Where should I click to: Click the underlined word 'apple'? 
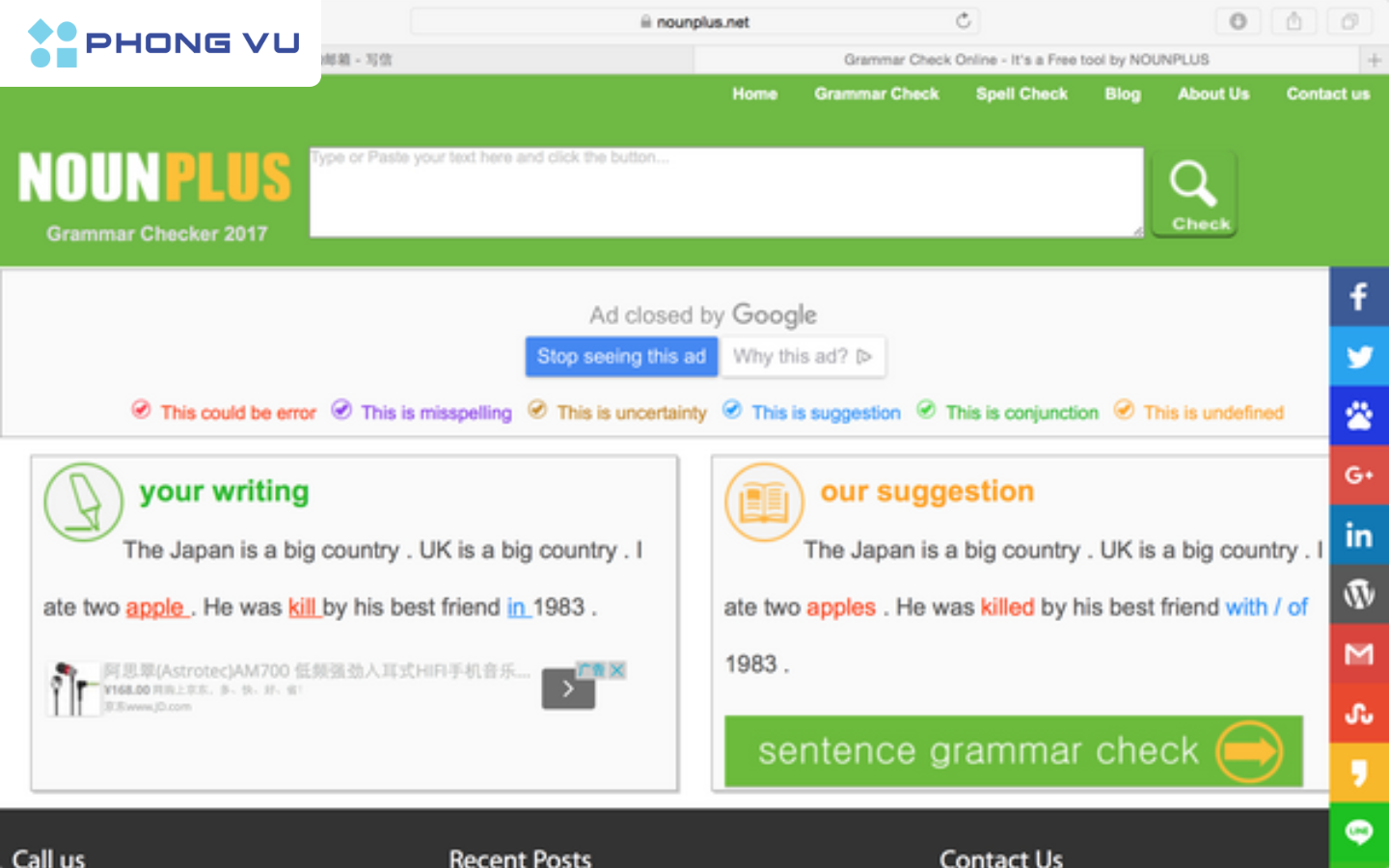[157, 608]
